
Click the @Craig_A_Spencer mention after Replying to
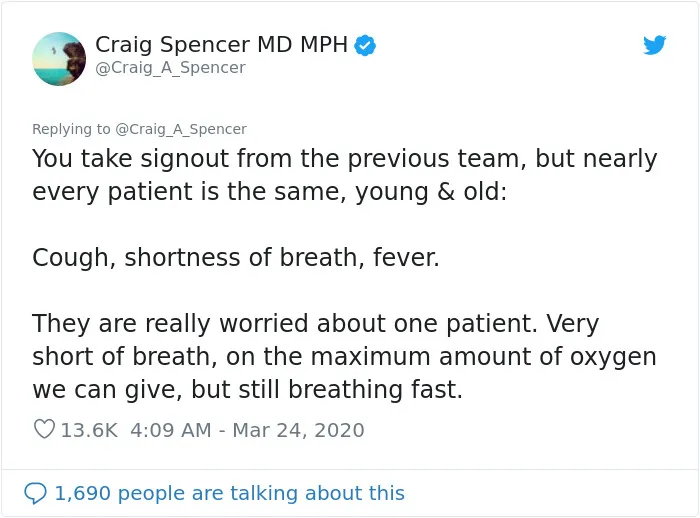coord(181,129)
